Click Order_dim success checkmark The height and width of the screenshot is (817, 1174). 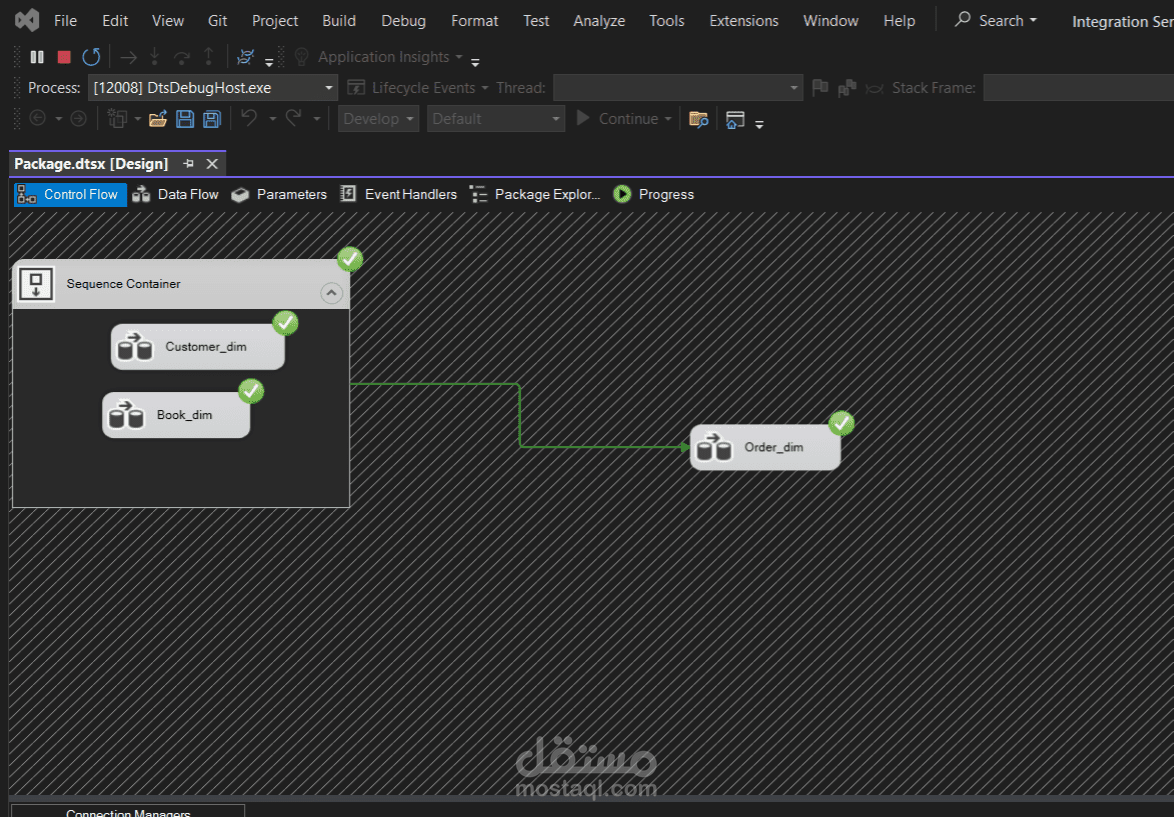point(841,423)
